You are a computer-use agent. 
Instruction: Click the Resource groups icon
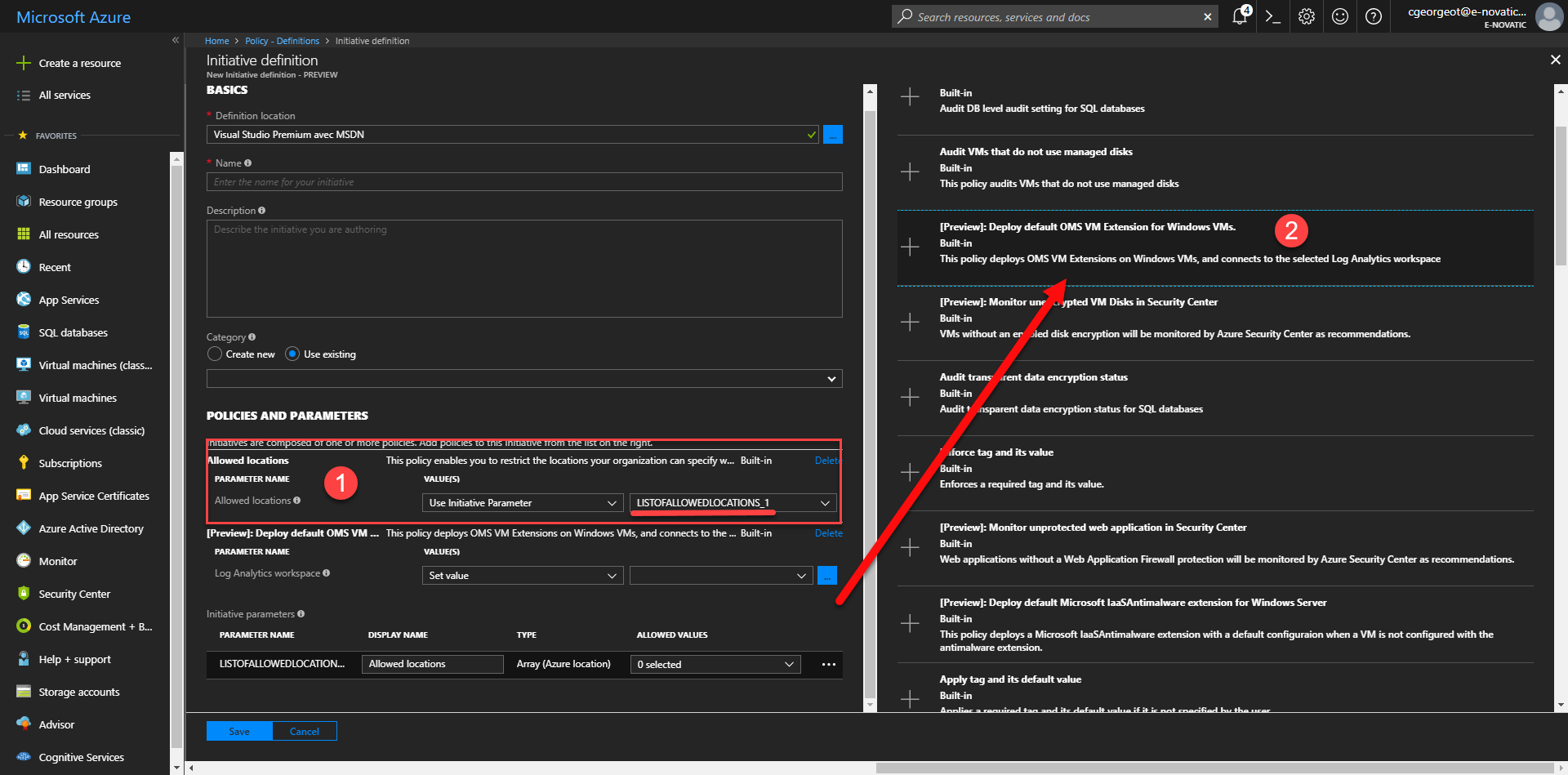coord(24,201)
